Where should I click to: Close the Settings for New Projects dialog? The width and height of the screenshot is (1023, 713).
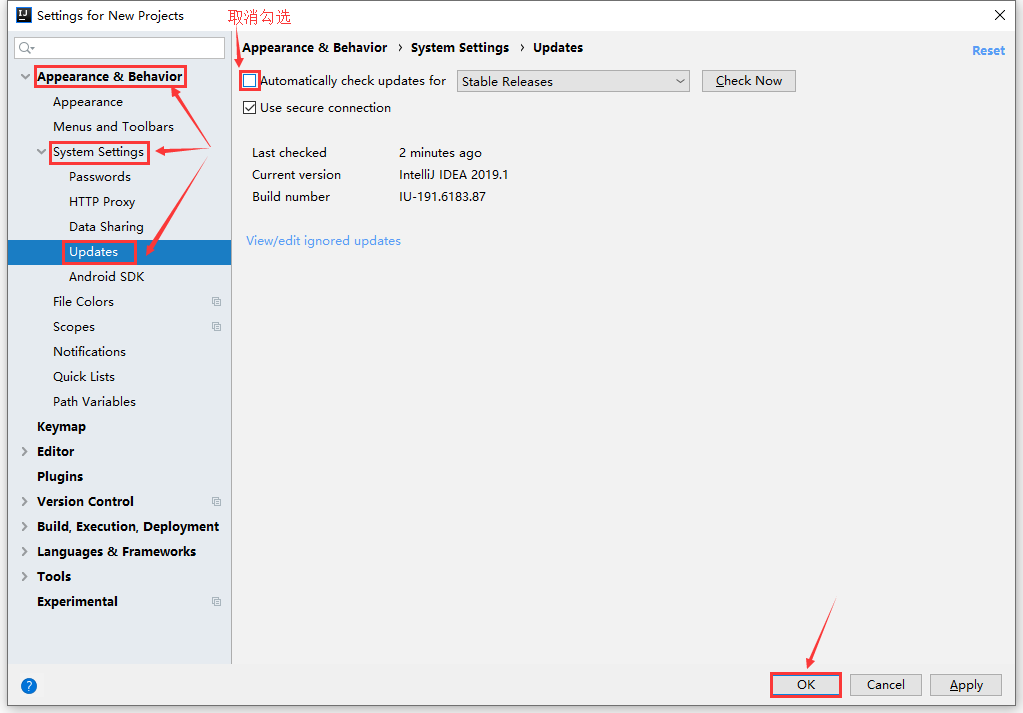1000,15
